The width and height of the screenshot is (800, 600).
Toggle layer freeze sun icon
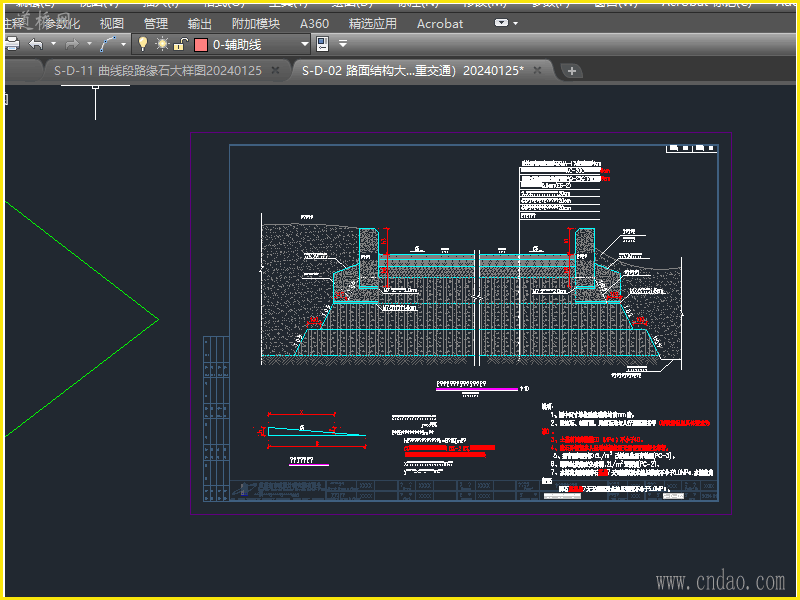(x=161, y=44)
